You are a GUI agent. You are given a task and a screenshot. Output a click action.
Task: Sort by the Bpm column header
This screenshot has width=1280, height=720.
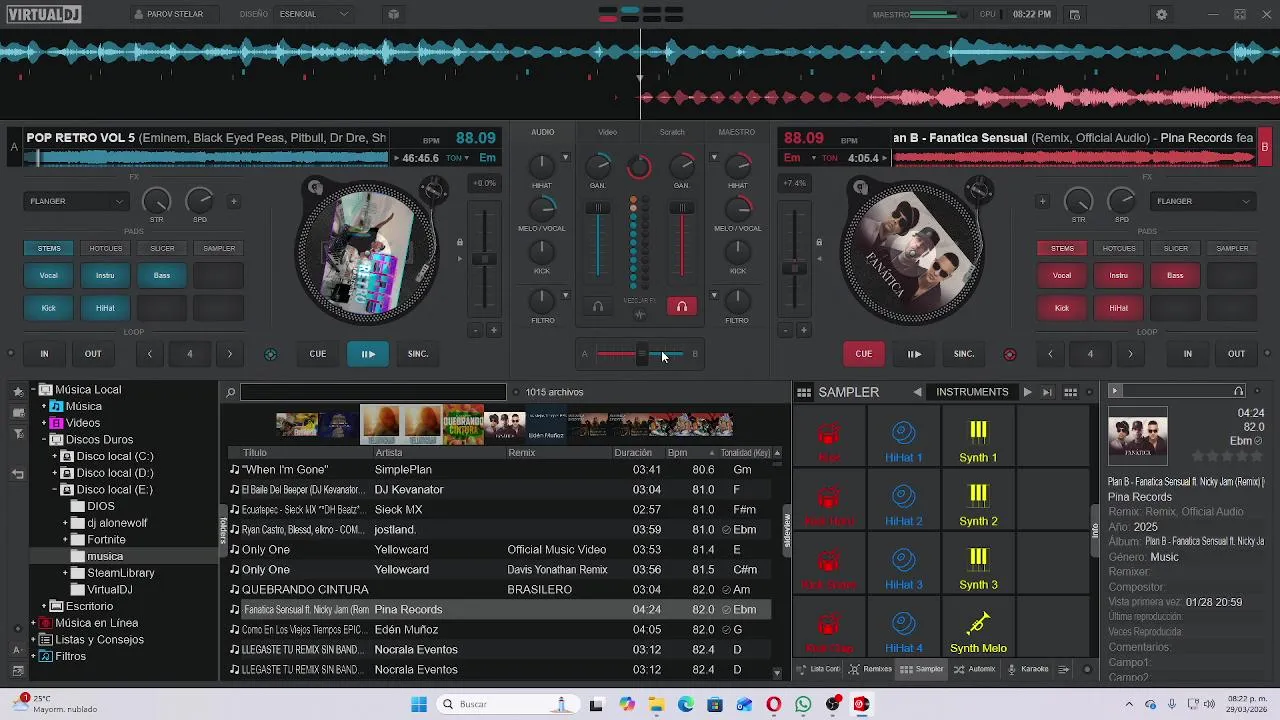pos(677,453)
